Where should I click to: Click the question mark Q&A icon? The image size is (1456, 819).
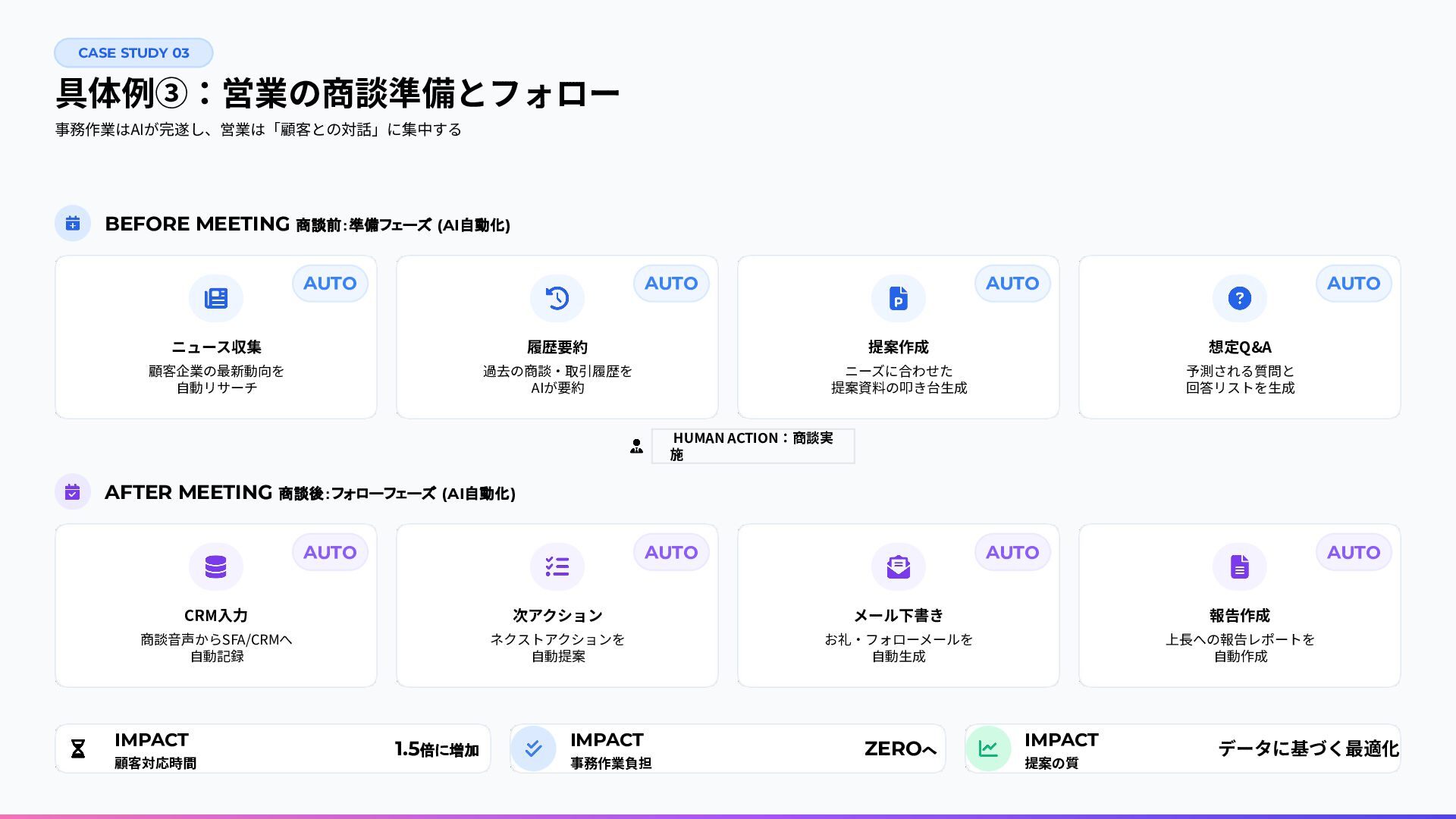click(x=1240, y=298)
